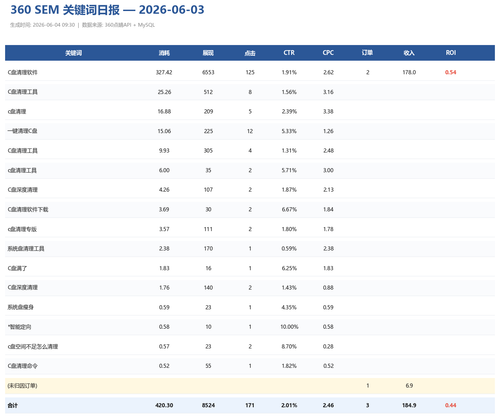Click the report title 360 SEM 关键词日报
The width and height of the screenshot is (500, 420).
[65, 10]
